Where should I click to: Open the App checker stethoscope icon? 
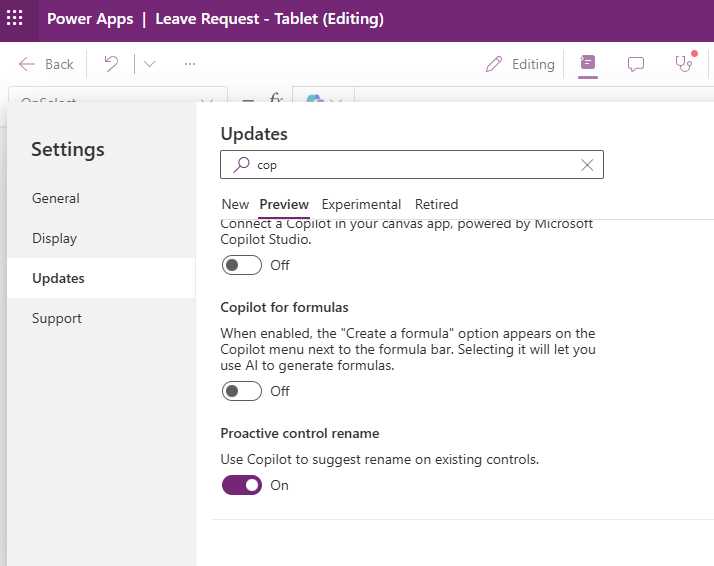click(x=684, y=64)
